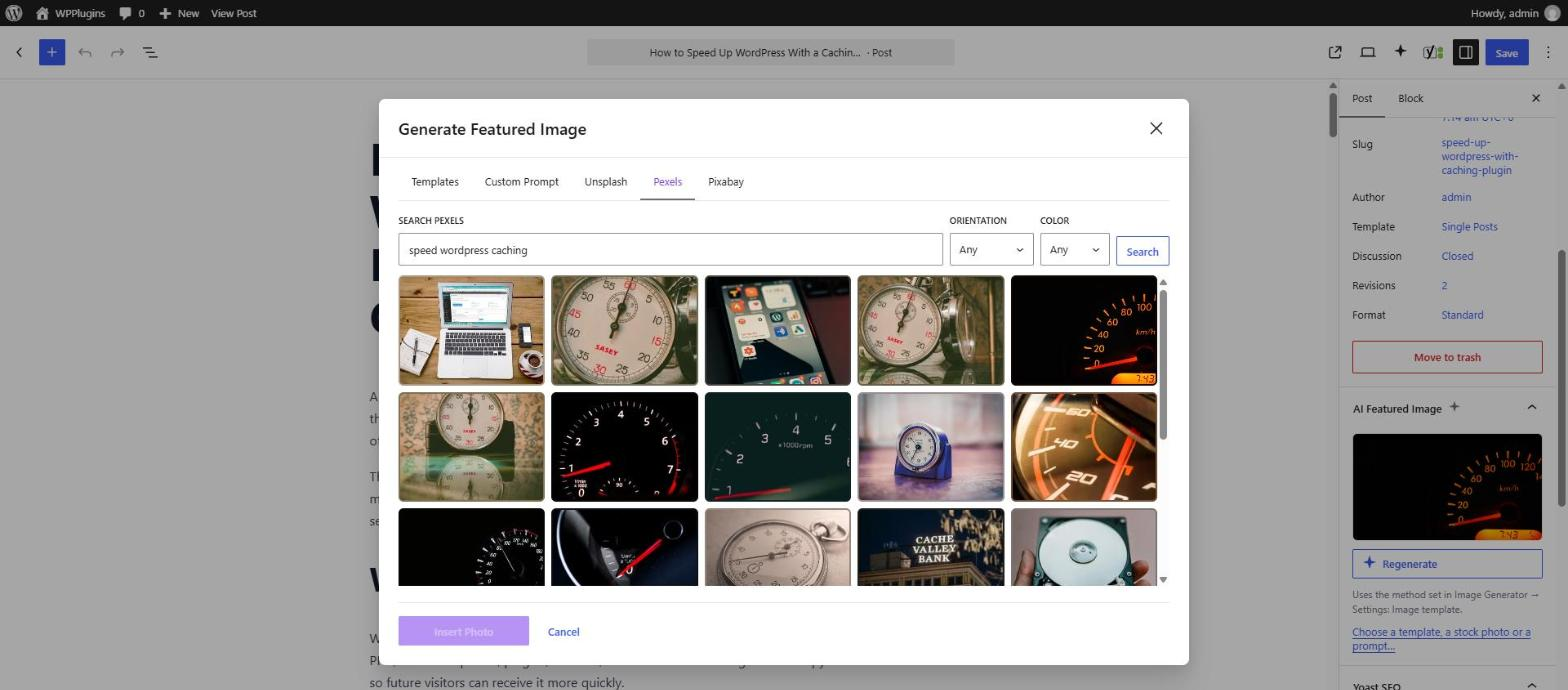Switch to the Block sidebar tab

pyautogui.click(x=1410, y=98)
